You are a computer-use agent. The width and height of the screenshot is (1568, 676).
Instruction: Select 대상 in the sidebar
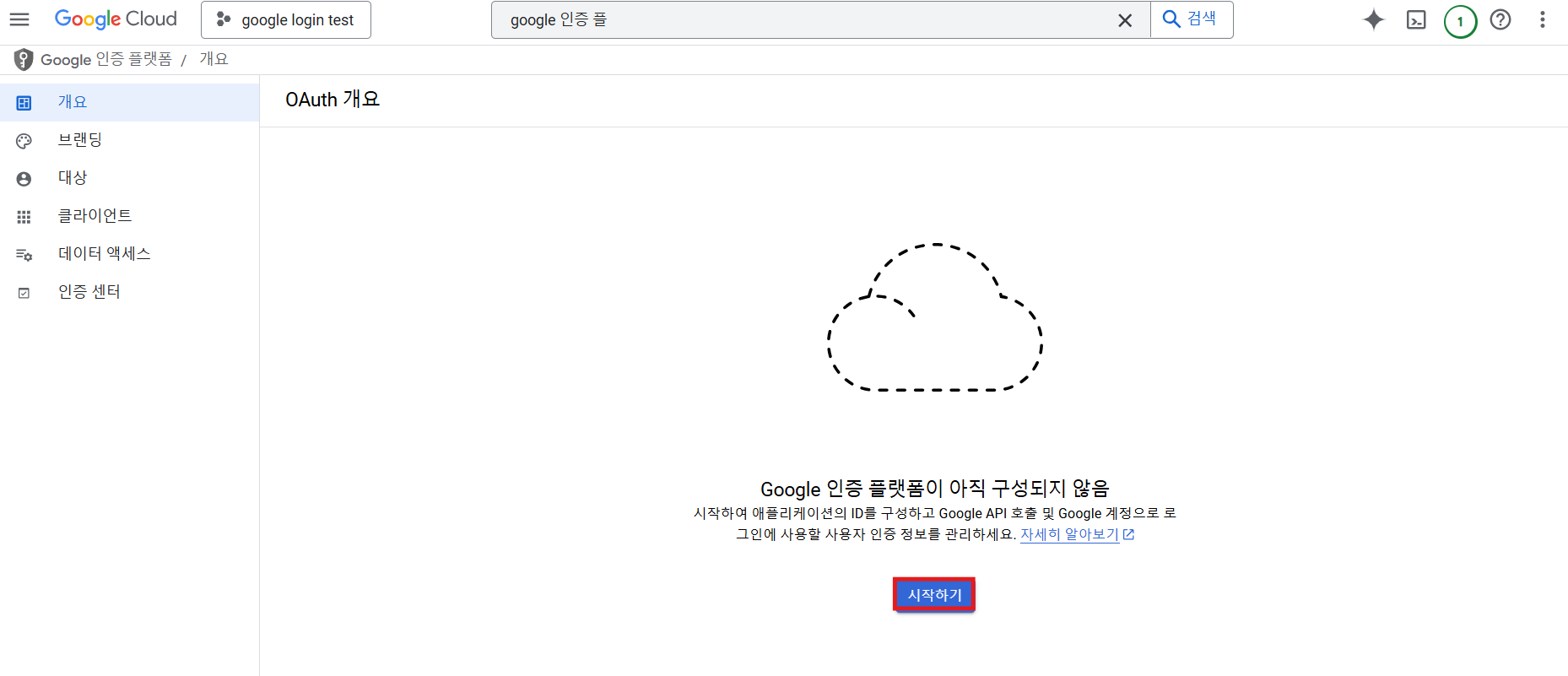(x=129, y=178)
